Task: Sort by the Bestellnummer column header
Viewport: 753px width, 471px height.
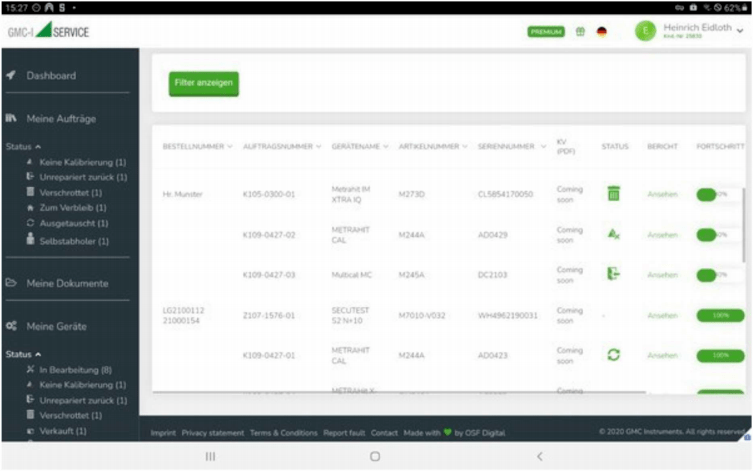Action: pos(197,147)
